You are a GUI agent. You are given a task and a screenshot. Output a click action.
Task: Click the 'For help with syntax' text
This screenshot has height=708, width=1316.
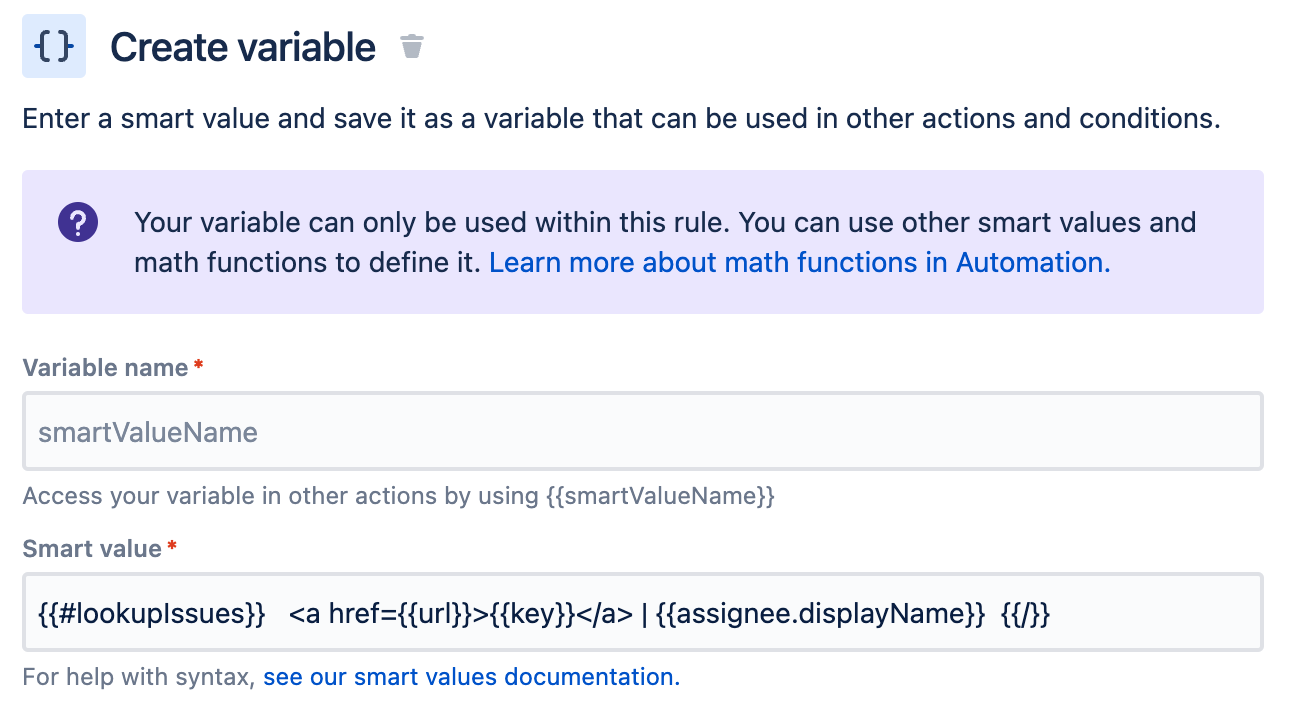(x=139, y=677)
